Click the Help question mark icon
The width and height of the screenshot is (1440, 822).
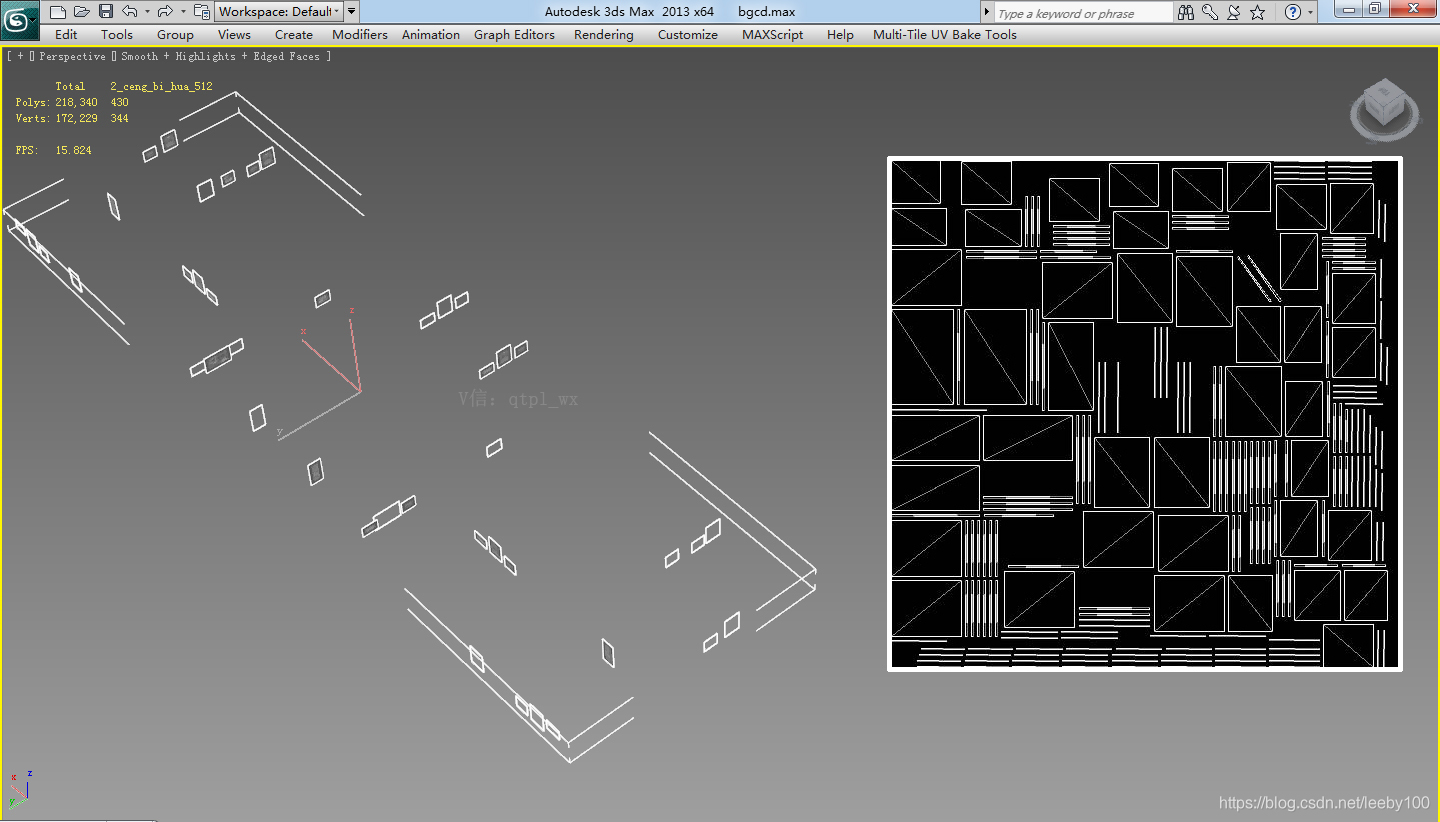(x=1293, y=12)
